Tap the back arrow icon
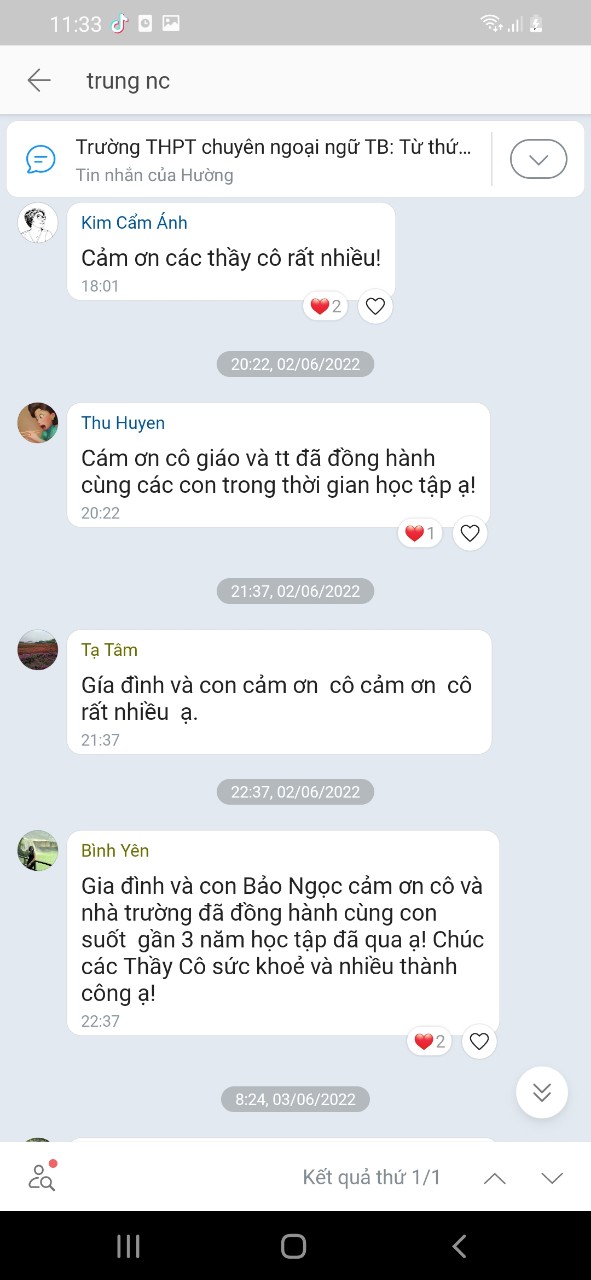This screenshot has height=1280, width=591. pyautogui.click(x=39, y=81)
